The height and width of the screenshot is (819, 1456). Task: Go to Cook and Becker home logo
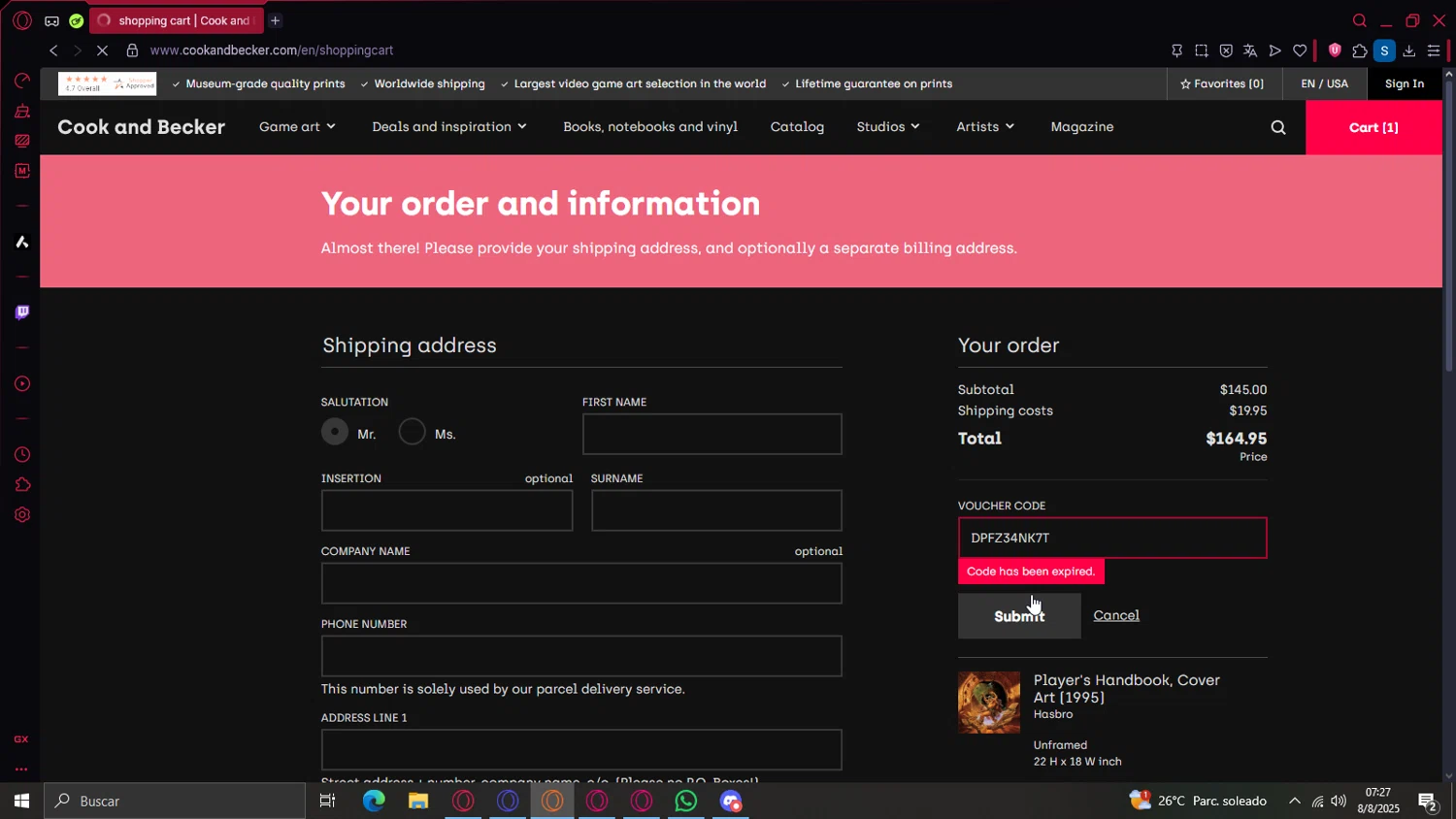142,127
